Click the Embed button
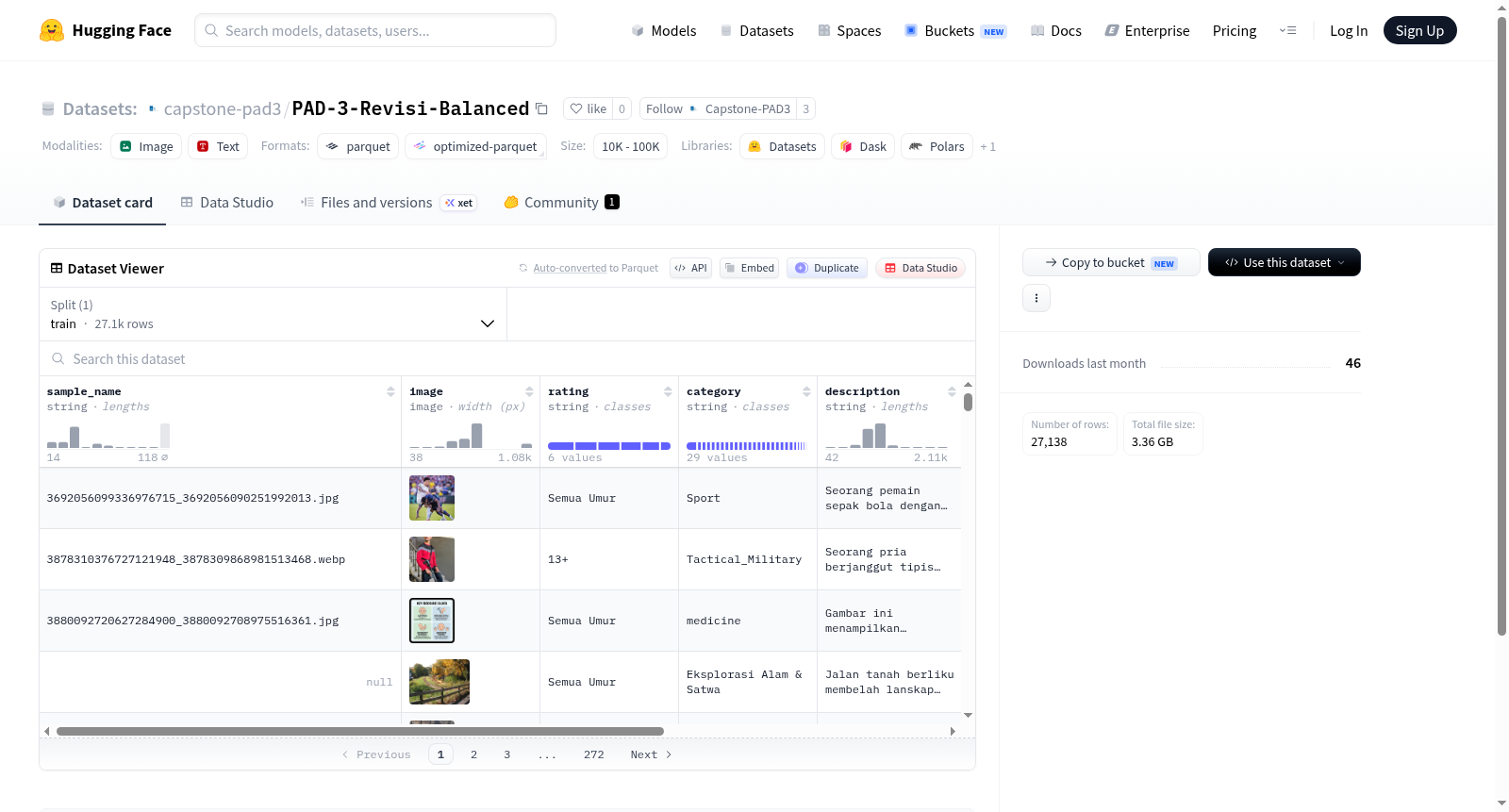The height and width of the screenshot is (812, 1509). click(750, 268)
